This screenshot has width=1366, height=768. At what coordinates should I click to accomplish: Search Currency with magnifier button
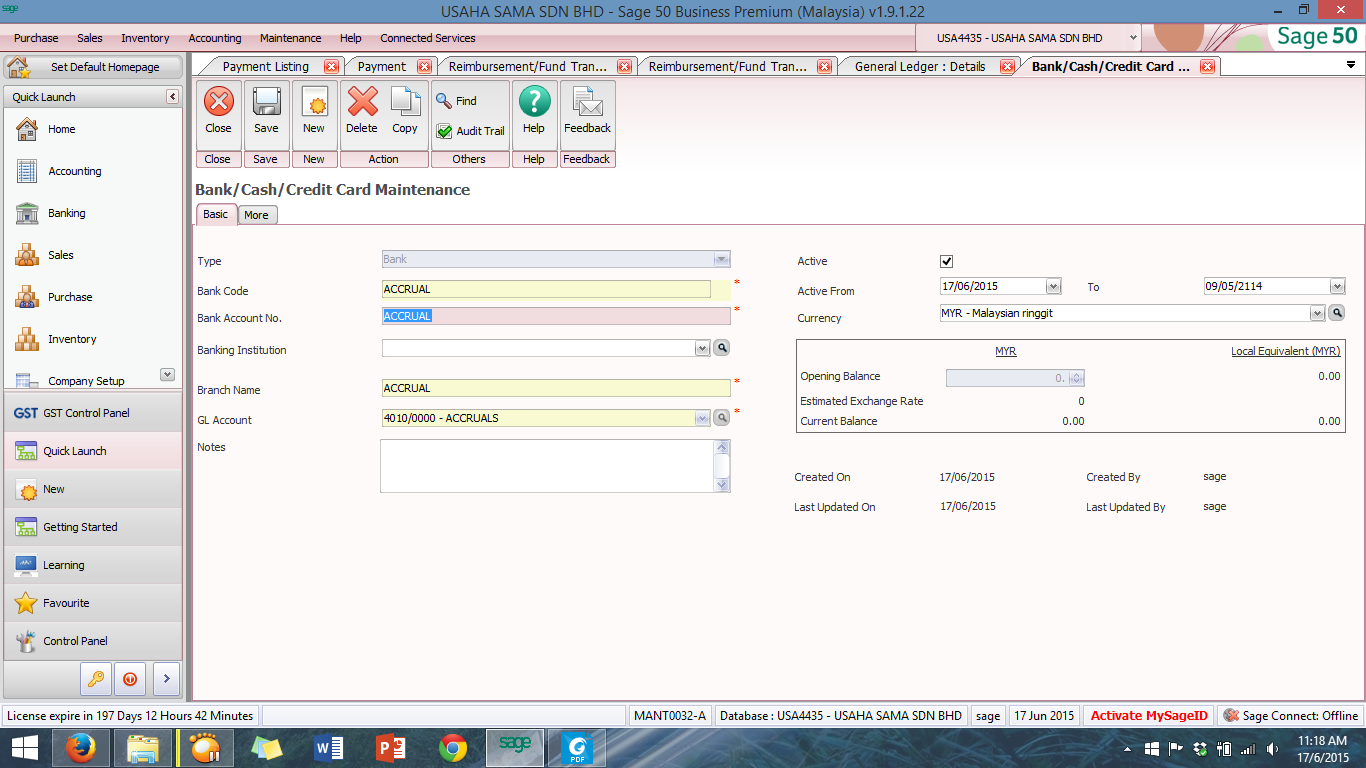(x=1336, y=313)
